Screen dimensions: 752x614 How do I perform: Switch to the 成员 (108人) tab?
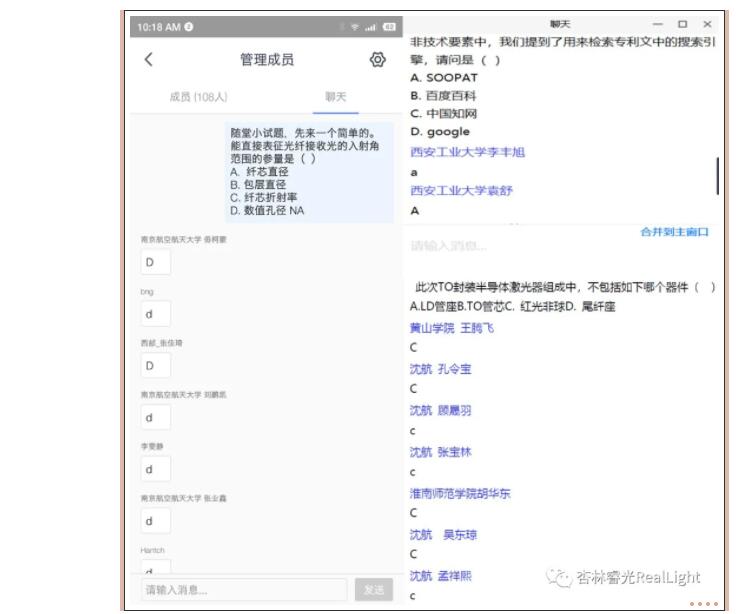[198, 97]
